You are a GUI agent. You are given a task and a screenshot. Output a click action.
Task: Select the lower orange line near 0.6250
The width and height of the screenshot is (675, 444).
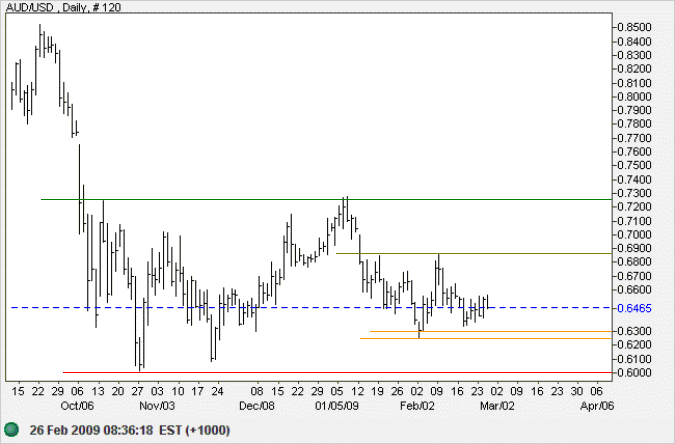pyautogui.click(x=486, y=338)
